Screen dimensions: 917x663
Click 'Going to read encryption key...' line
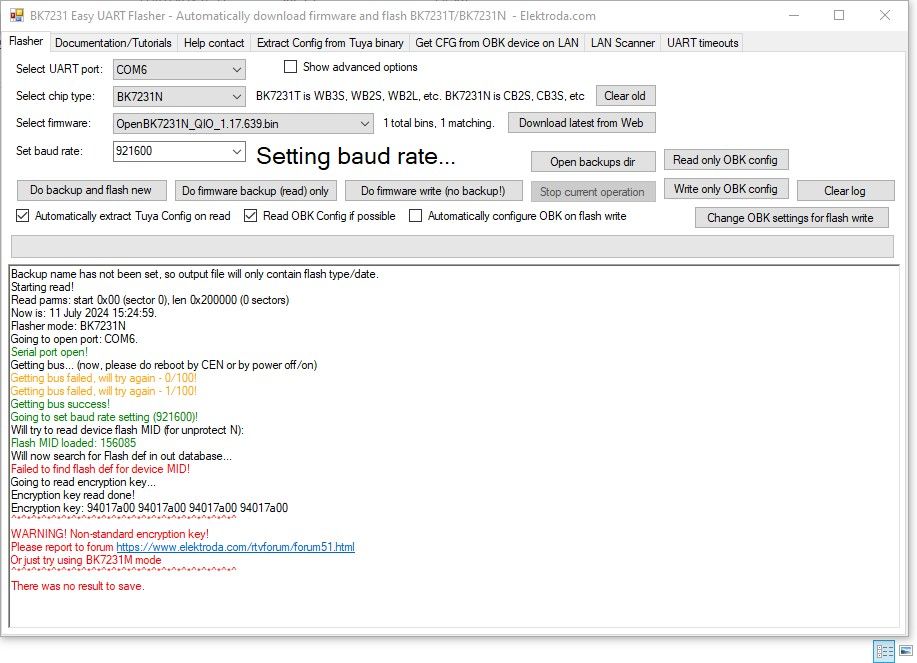tap(84, 482)
